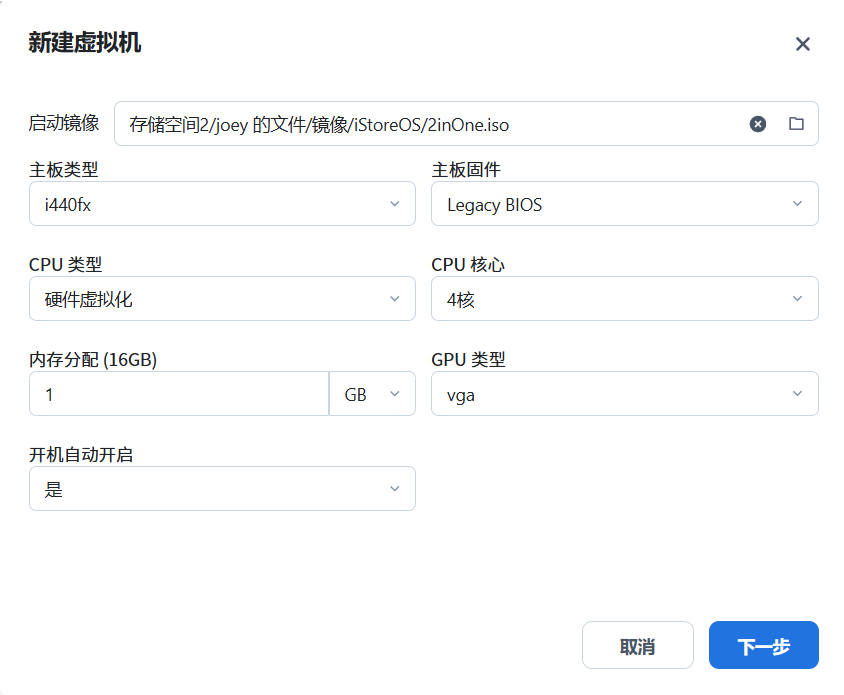Viewport: 844px width, 695px height.
Task: Click the 启动镜像 label
Action: 64,123
